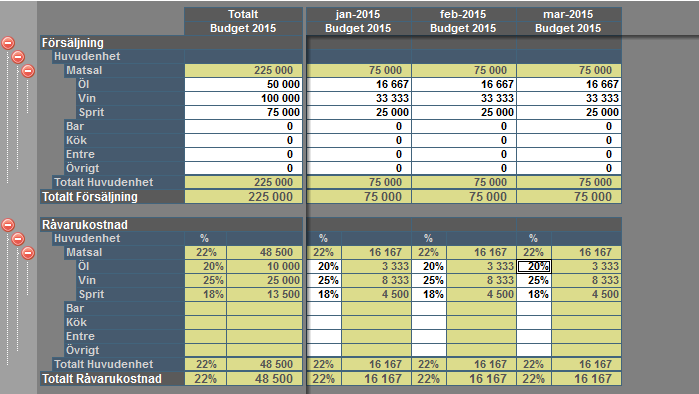Viewport: 699px width, 394px height.
Task: Select the Öl total budget cell 50 000
Action: coord(243,84)
